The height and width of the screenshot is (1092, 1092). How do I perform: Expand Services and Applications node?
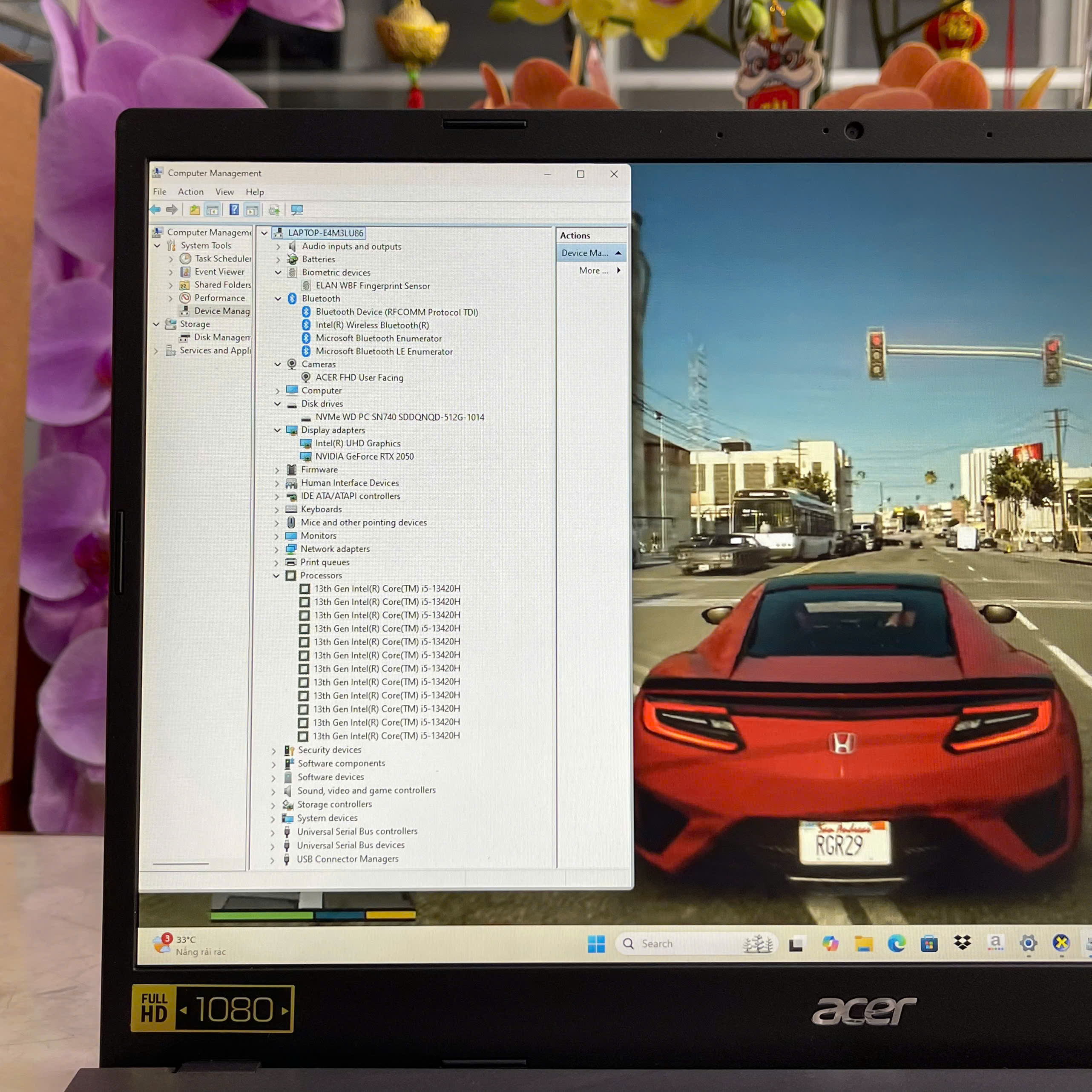point(157,351)
